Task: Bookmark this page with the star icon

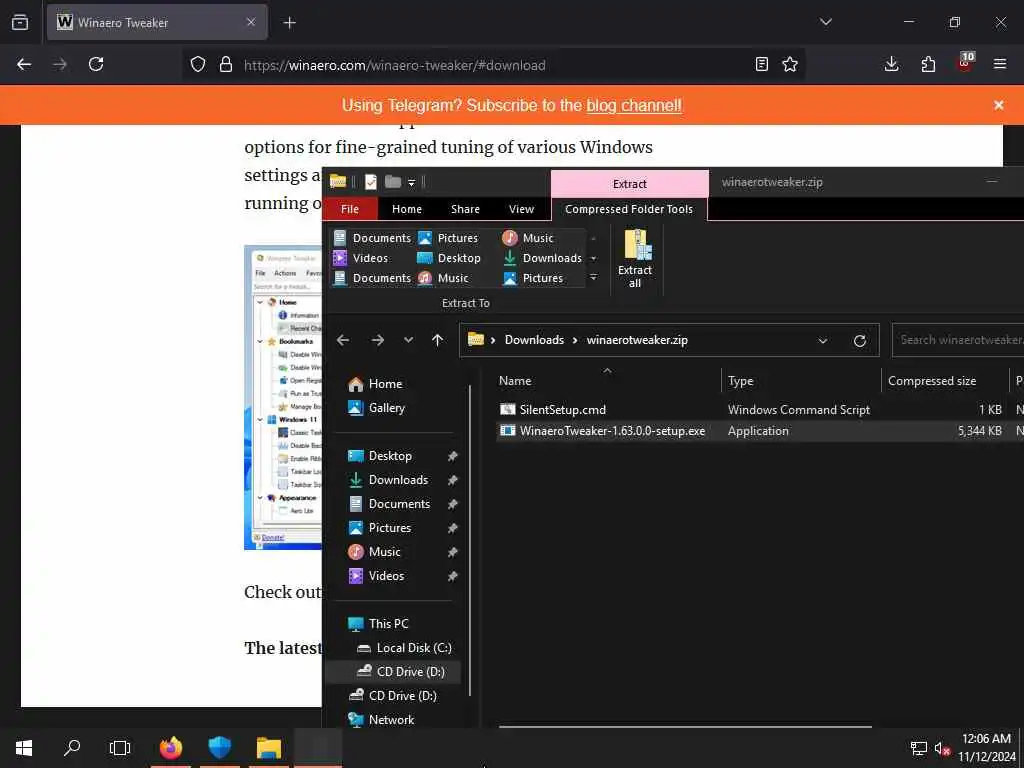Action: (790, 64)
